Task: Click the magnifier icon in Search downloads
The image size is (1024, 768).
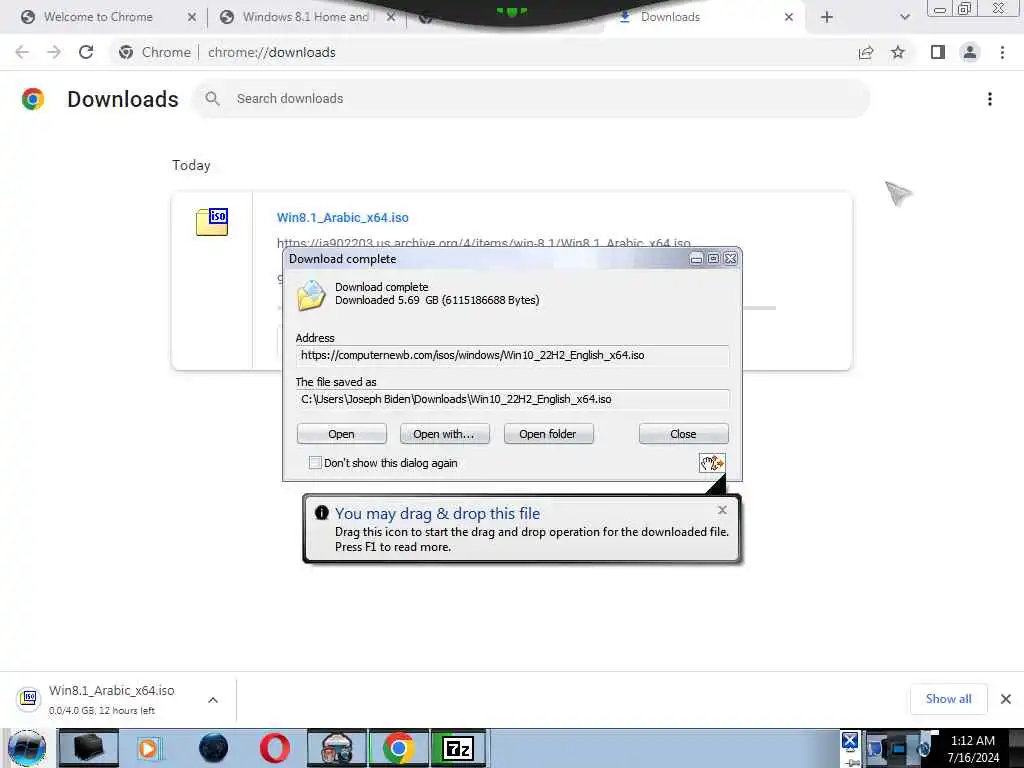Action: pyautogui.click(x=212, y=99)
